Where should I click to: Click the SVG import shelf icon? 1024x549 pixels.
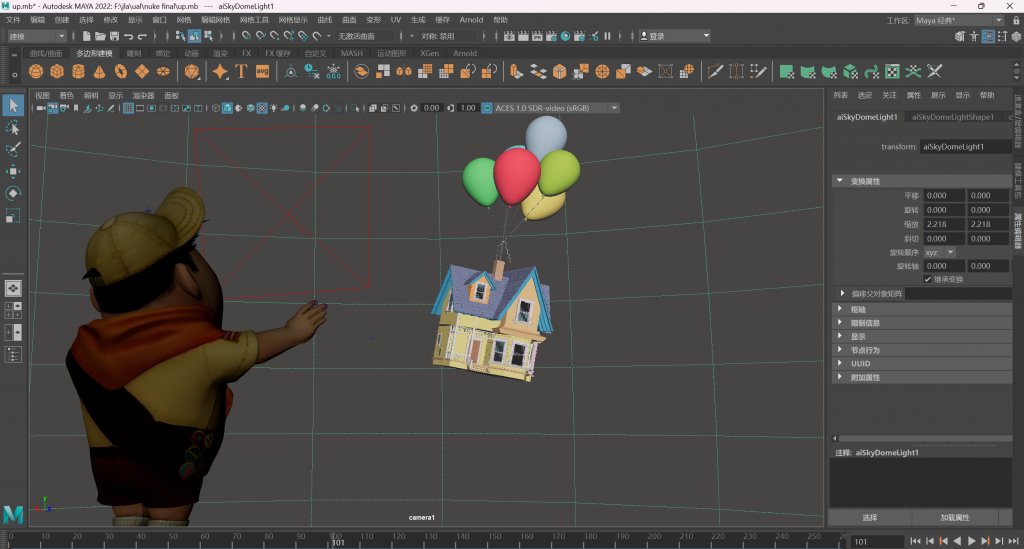[263, 71]
